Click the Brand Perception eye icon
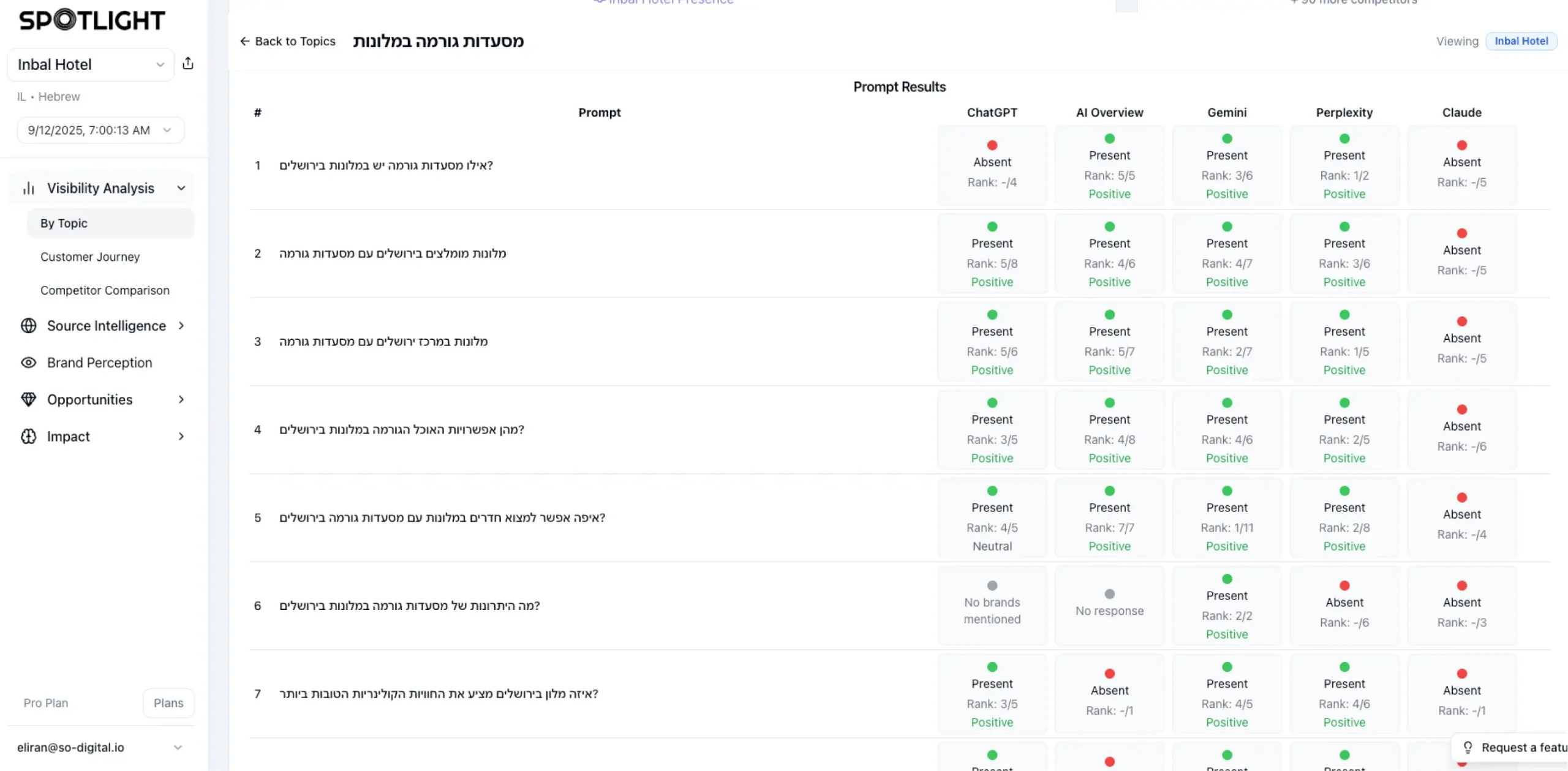Viewport: 1568px width, 771px height. (28, 363)
